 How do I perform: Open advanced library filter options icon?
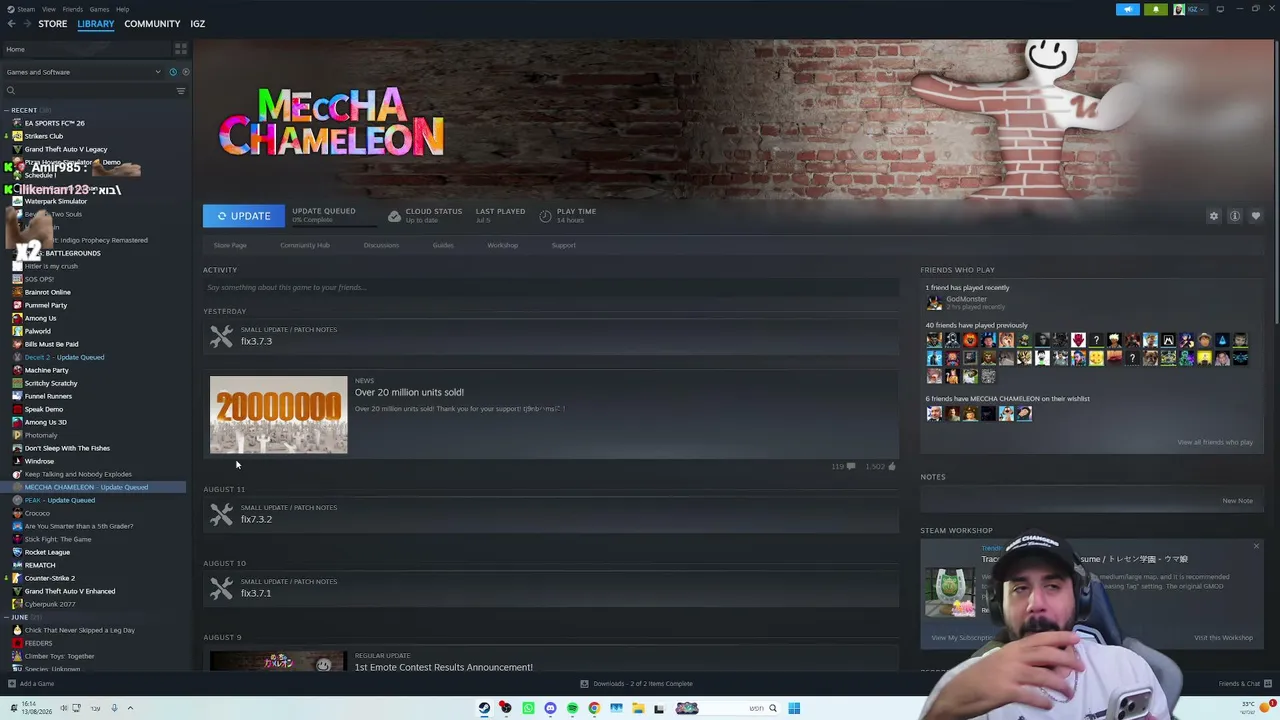pyautogui.click(x=181, y=91)
